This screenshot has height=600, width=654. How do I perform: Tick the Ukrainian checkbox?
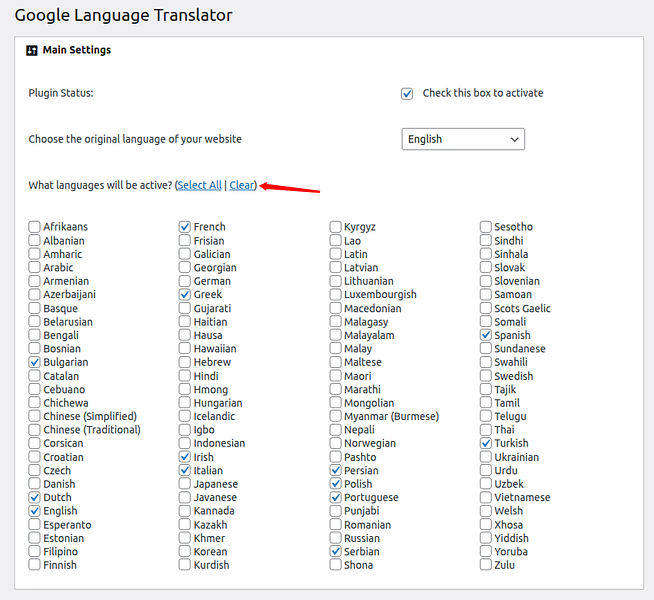485,457
